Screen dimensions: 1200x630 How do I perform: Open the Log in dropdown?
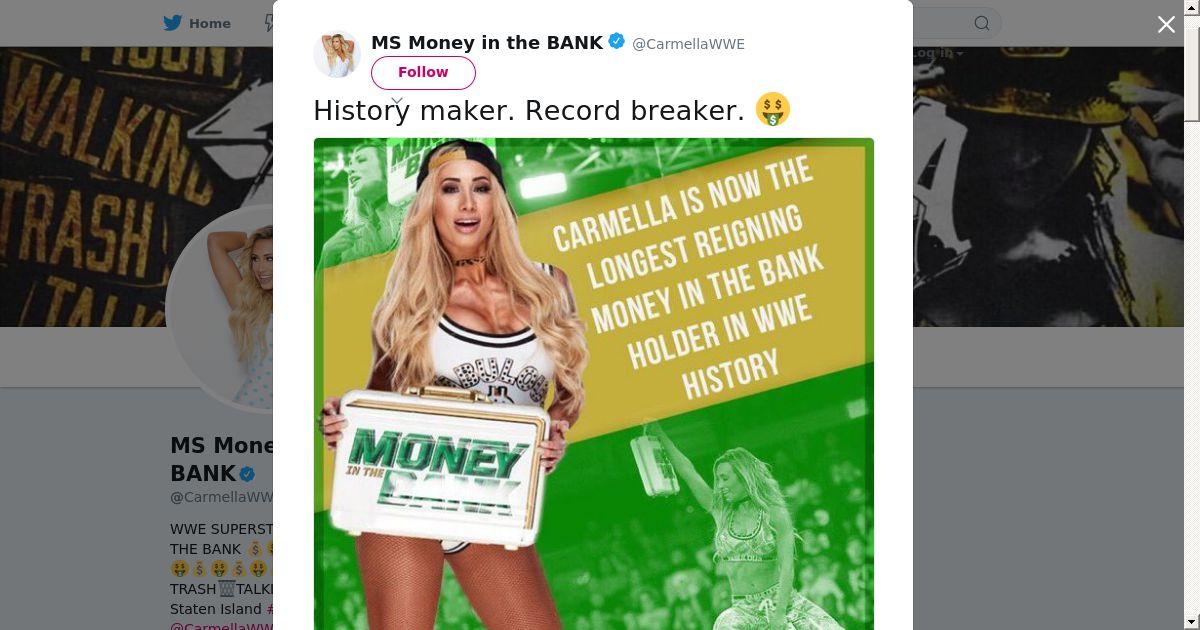[x=936, y=53]
